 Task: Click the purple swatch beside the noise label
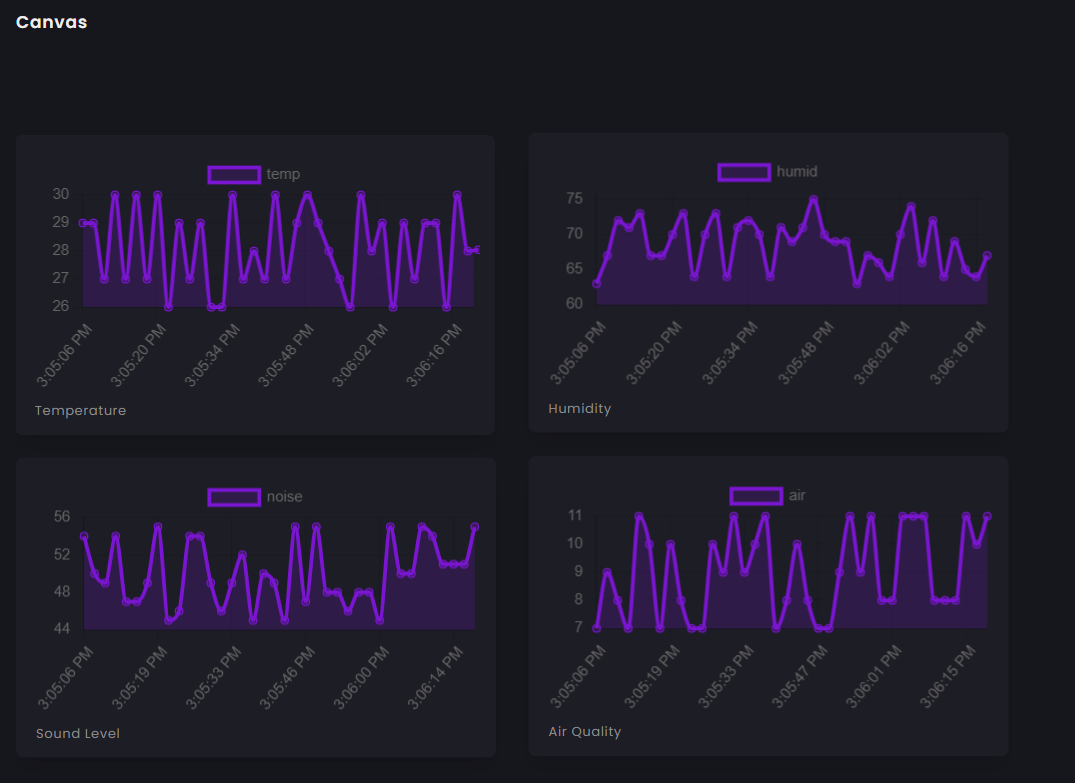(x=233, y=496)
